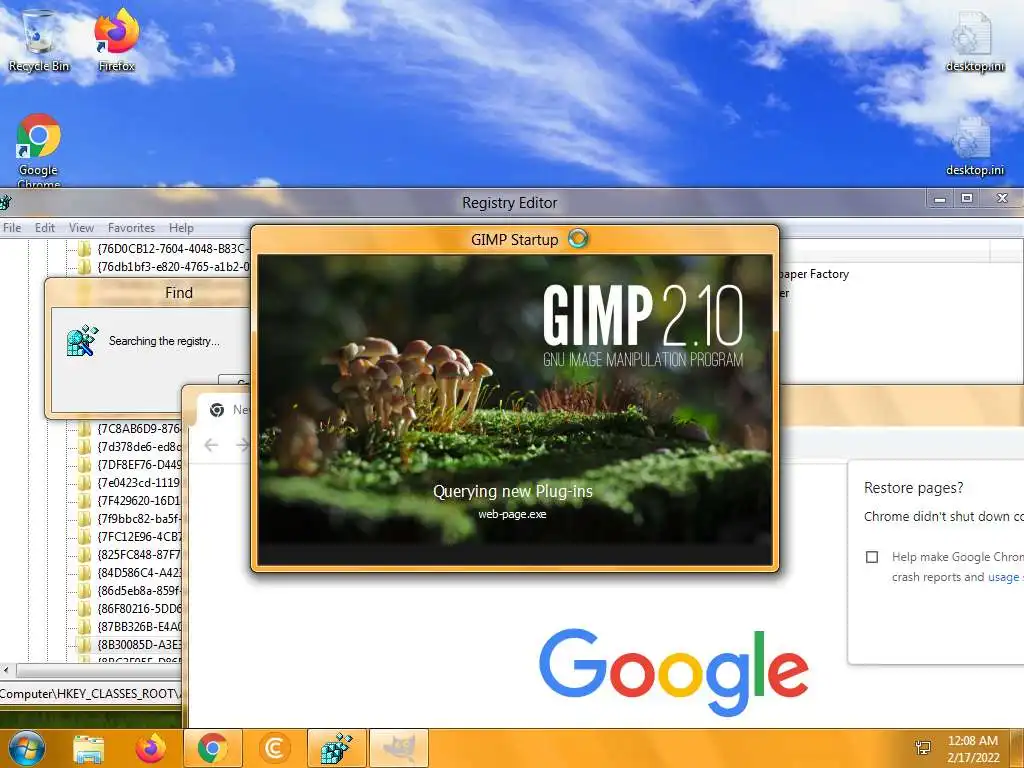Select the {825FC848-87F7 registry key
Image resolution: width=1024 pixels, height=768 pixels.
coord(139,555)
